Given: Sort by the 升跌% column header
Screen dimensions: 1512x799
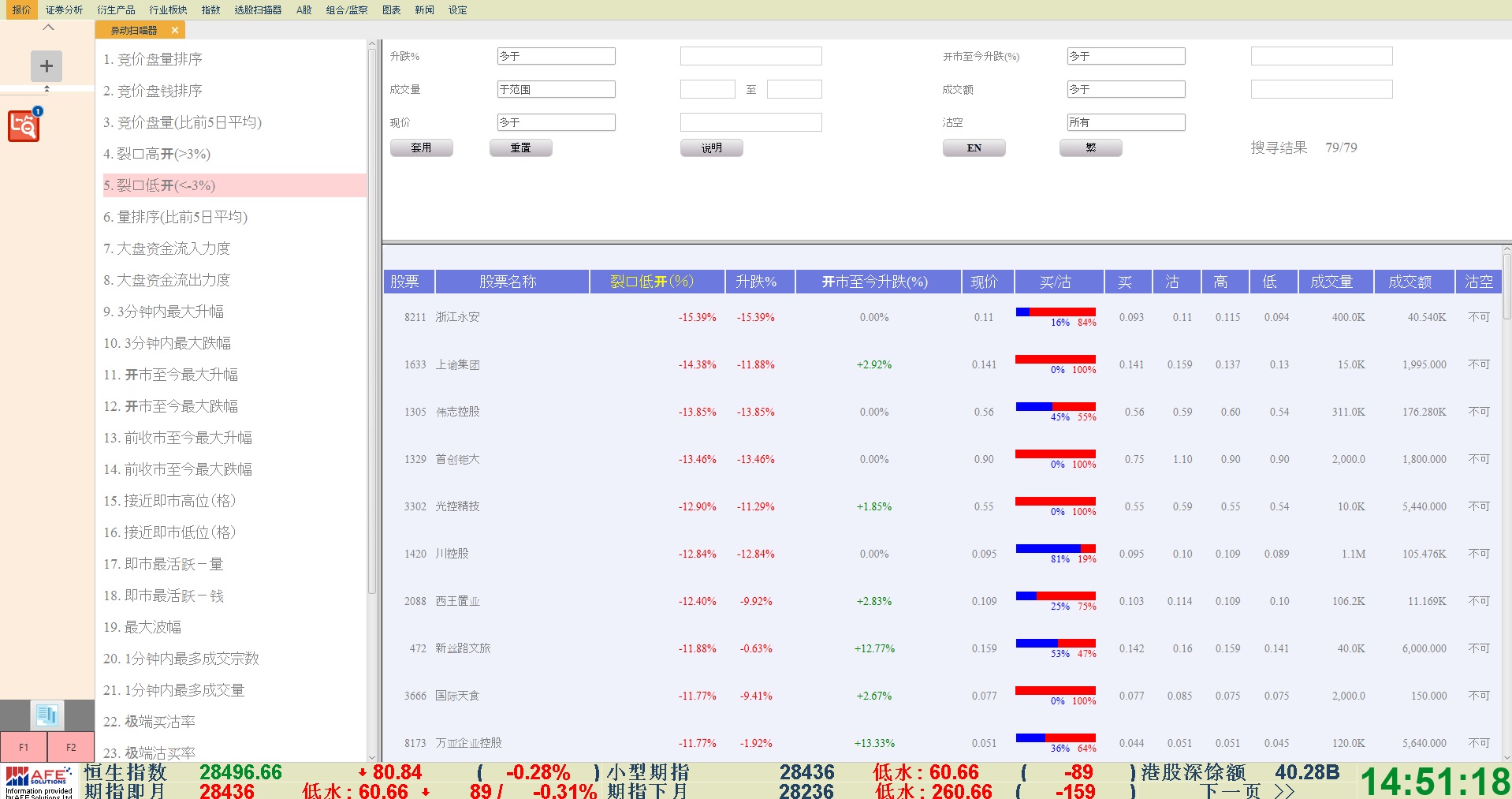Looking at the screenshot, I should pyautogui.click(x=760, y=282).
